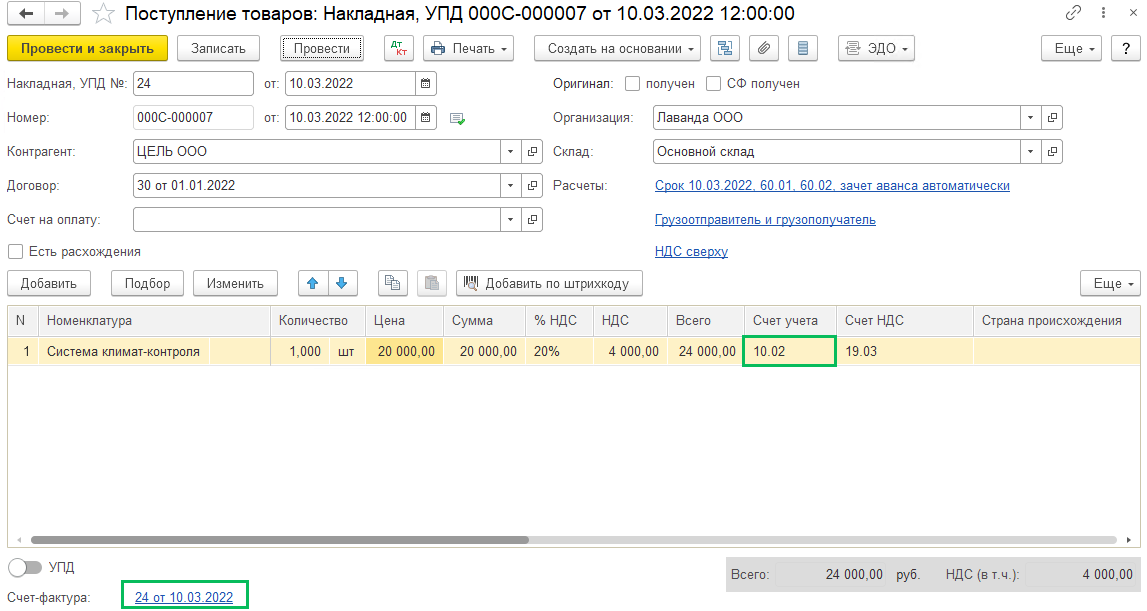Expand the Склад dropdown arrow

pos(1031,151)
